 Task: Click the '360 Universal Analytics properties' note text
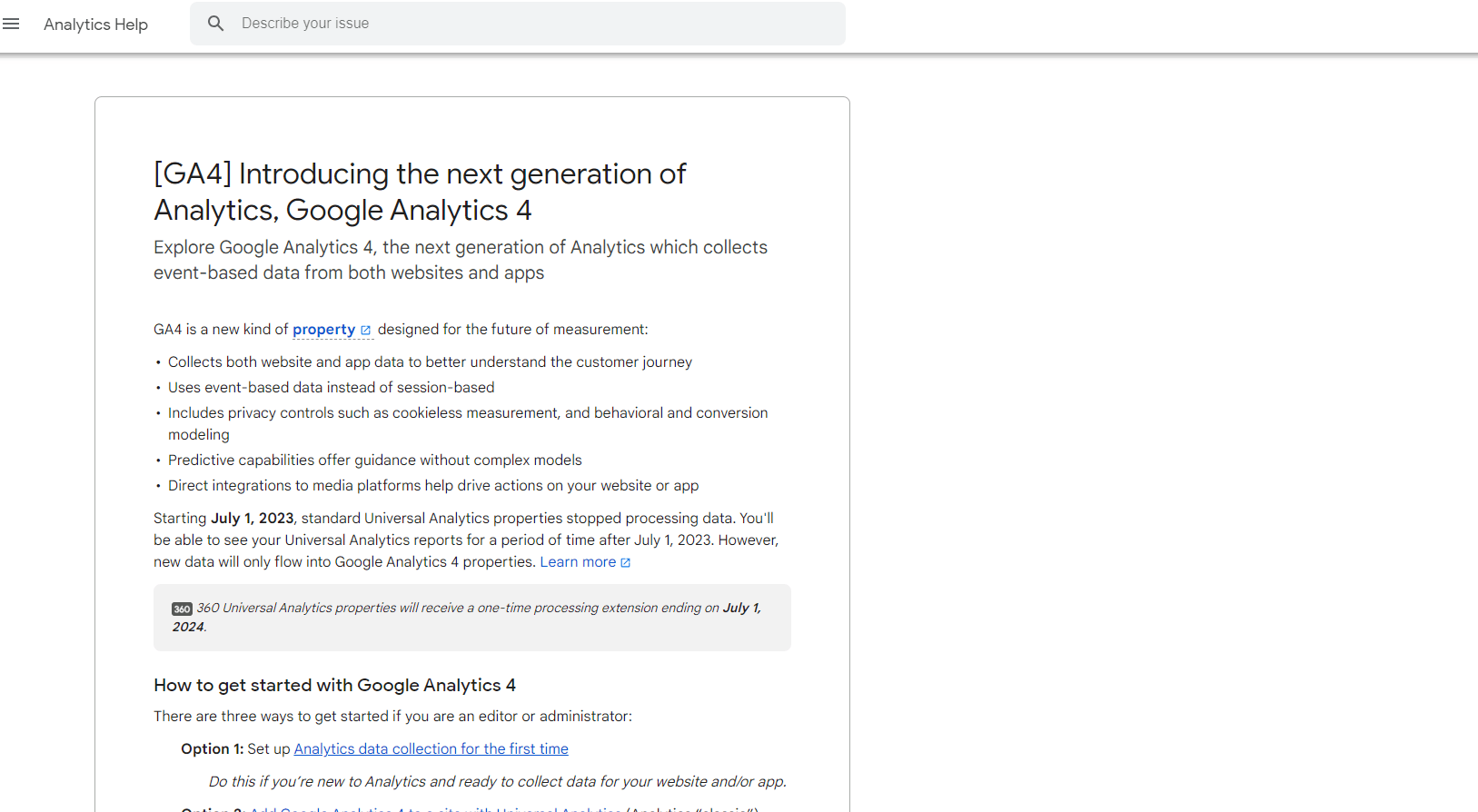[x=466, y=618]
